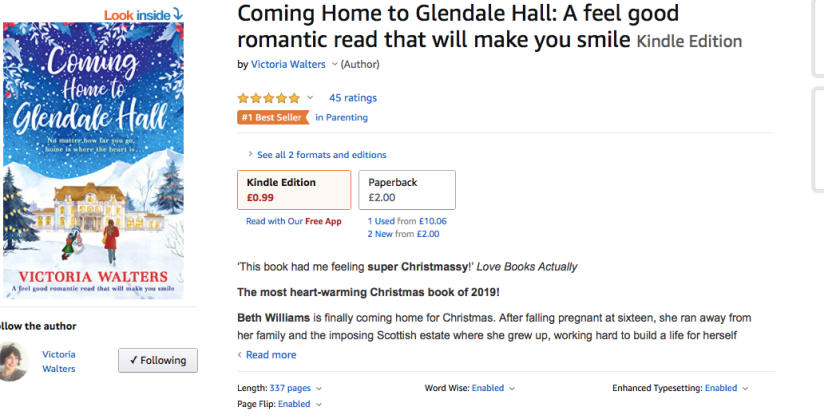This screenshot has width=824, height=419.
Task: Click the five-star rating icons
Action: [x=268, y=98]
